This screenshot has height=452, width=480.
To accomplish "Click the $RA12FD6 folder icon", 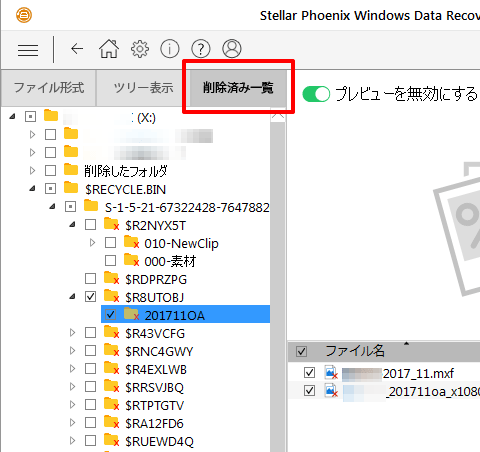I will pyautogui.click(x=111, y=422).
